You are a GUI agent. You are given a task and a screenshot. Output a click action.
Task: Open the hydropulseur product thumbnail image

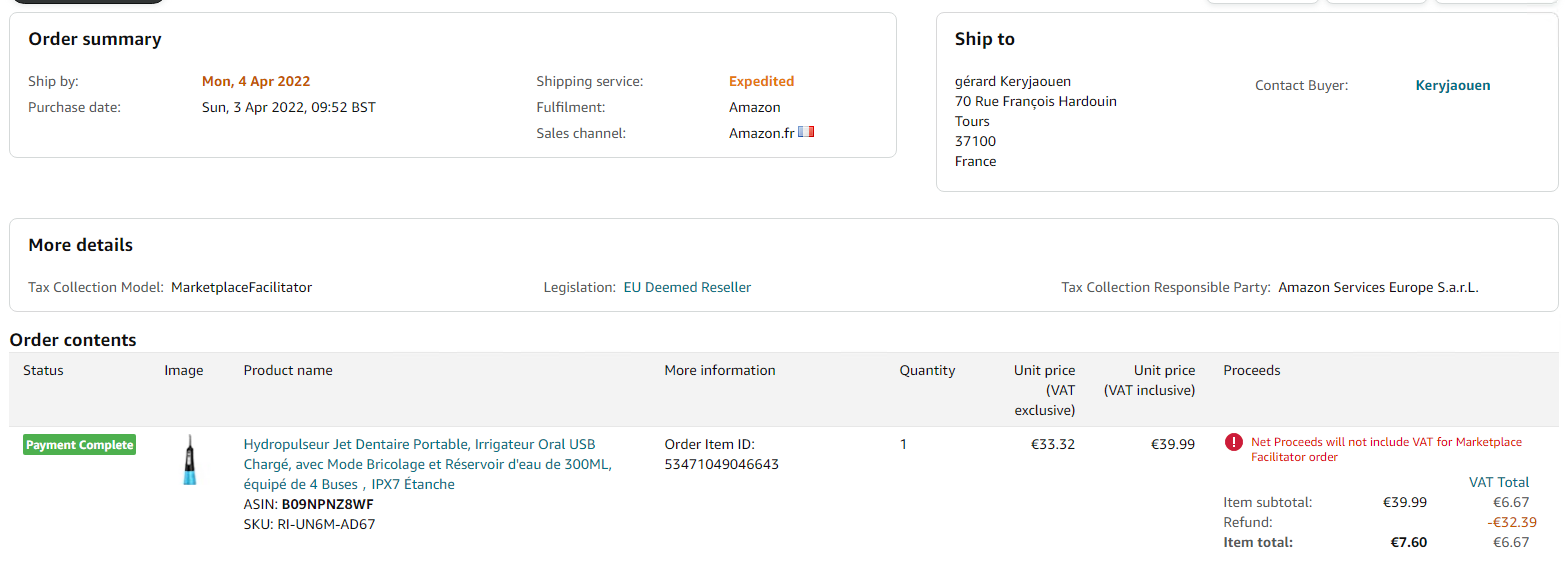pyautogui.click(x=189, y=460)
